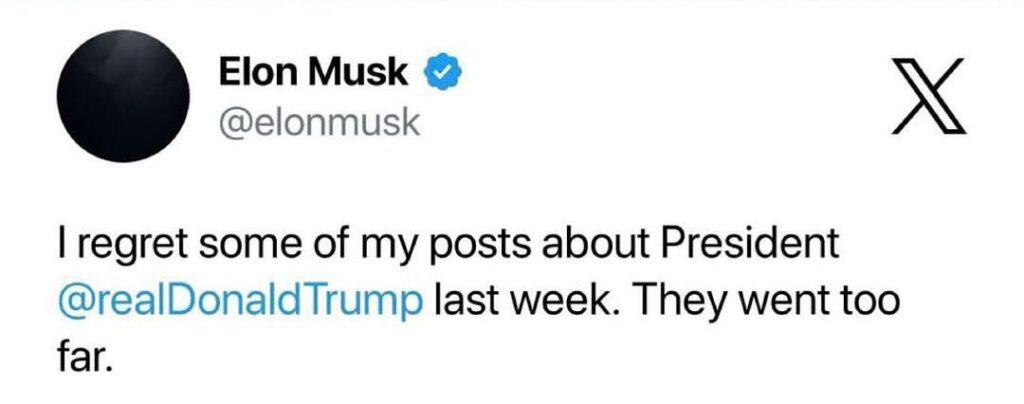Click the final word "far."
The width and height of the screenshot is (1024, 404).
82,354
